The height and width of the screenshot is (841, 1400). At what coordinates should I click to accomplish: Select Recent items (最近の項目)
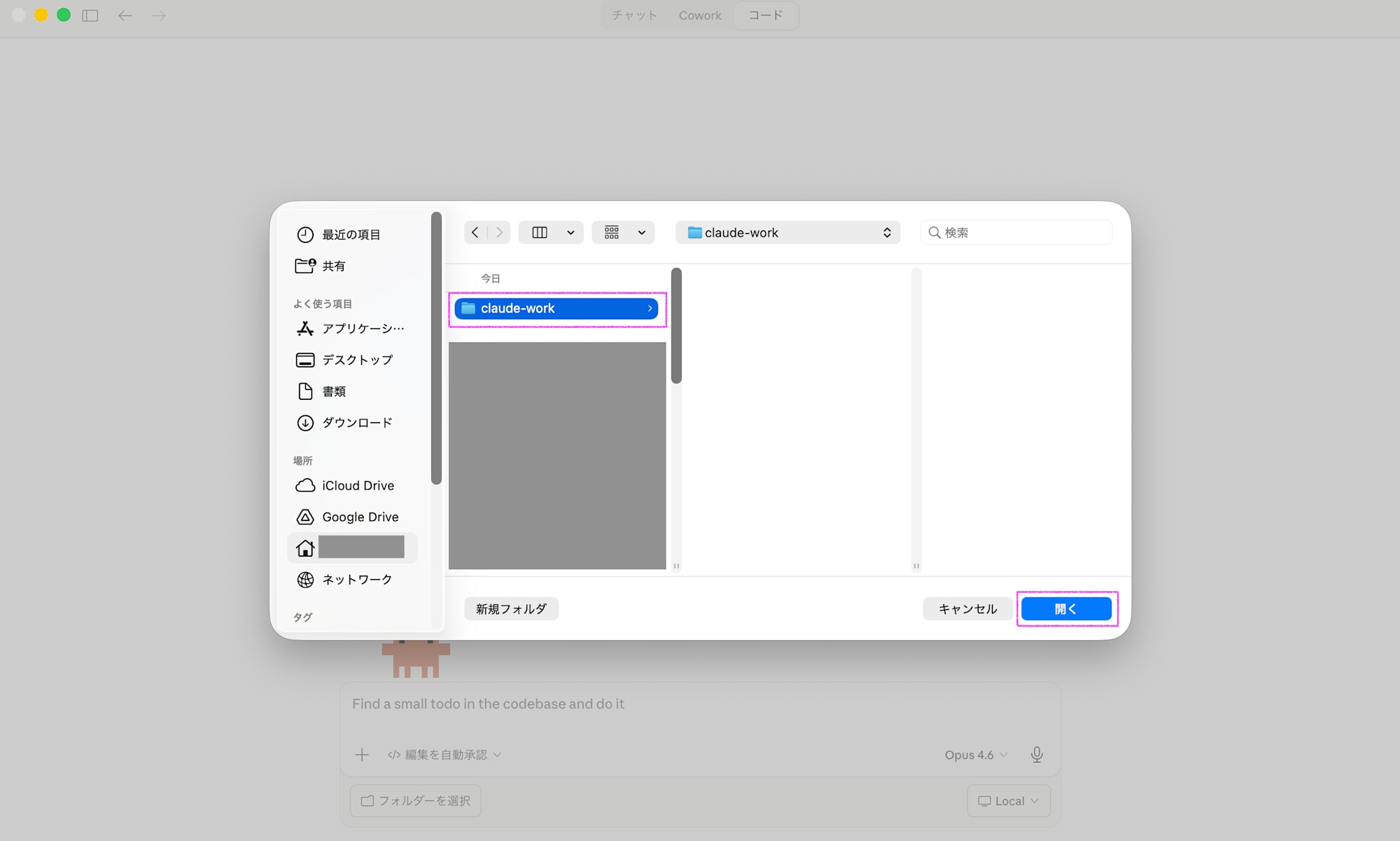(351, 235)
